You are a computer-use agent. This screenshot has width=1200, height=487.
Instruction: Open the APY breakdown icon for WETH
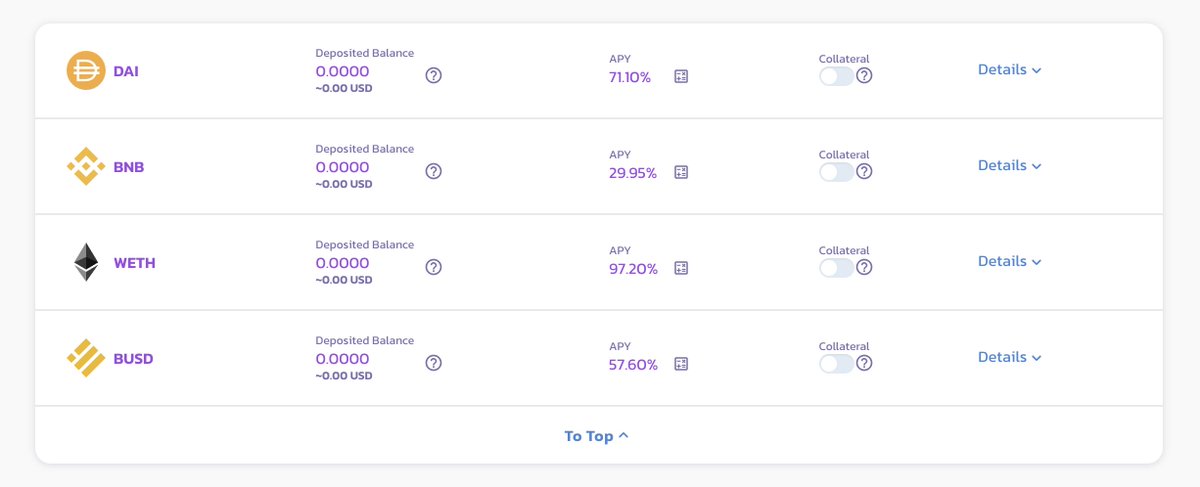click(x=682, y=268)
